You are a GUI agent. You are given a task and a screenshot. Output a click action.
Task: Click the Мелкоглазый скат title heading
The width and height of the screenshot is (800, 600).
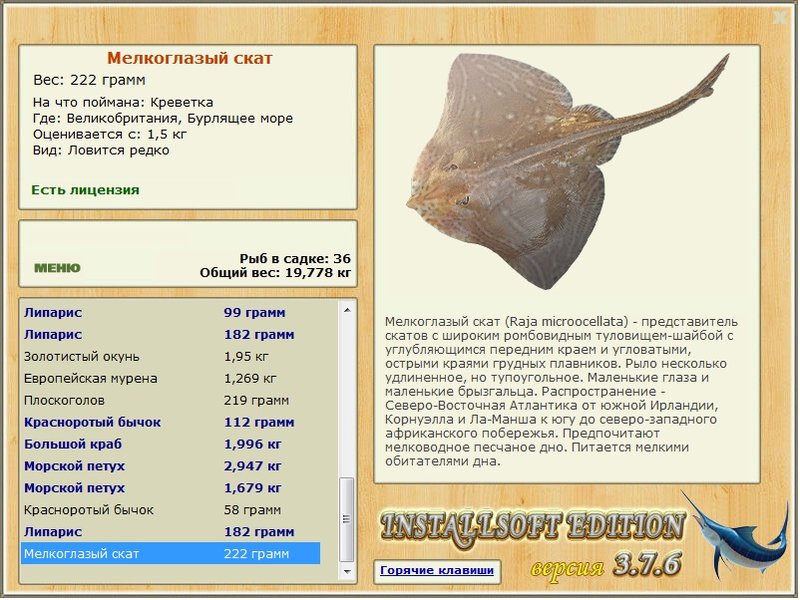tap(189, 58)
